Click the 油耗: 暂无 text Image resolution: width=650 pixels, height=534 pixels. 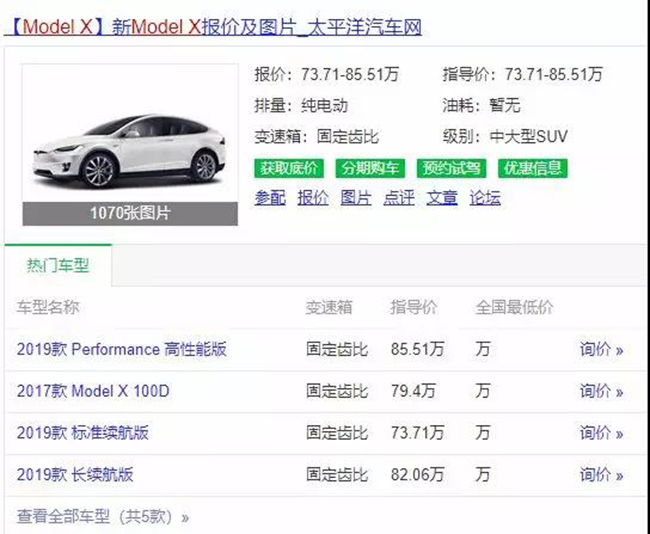[x=481, y=106]
